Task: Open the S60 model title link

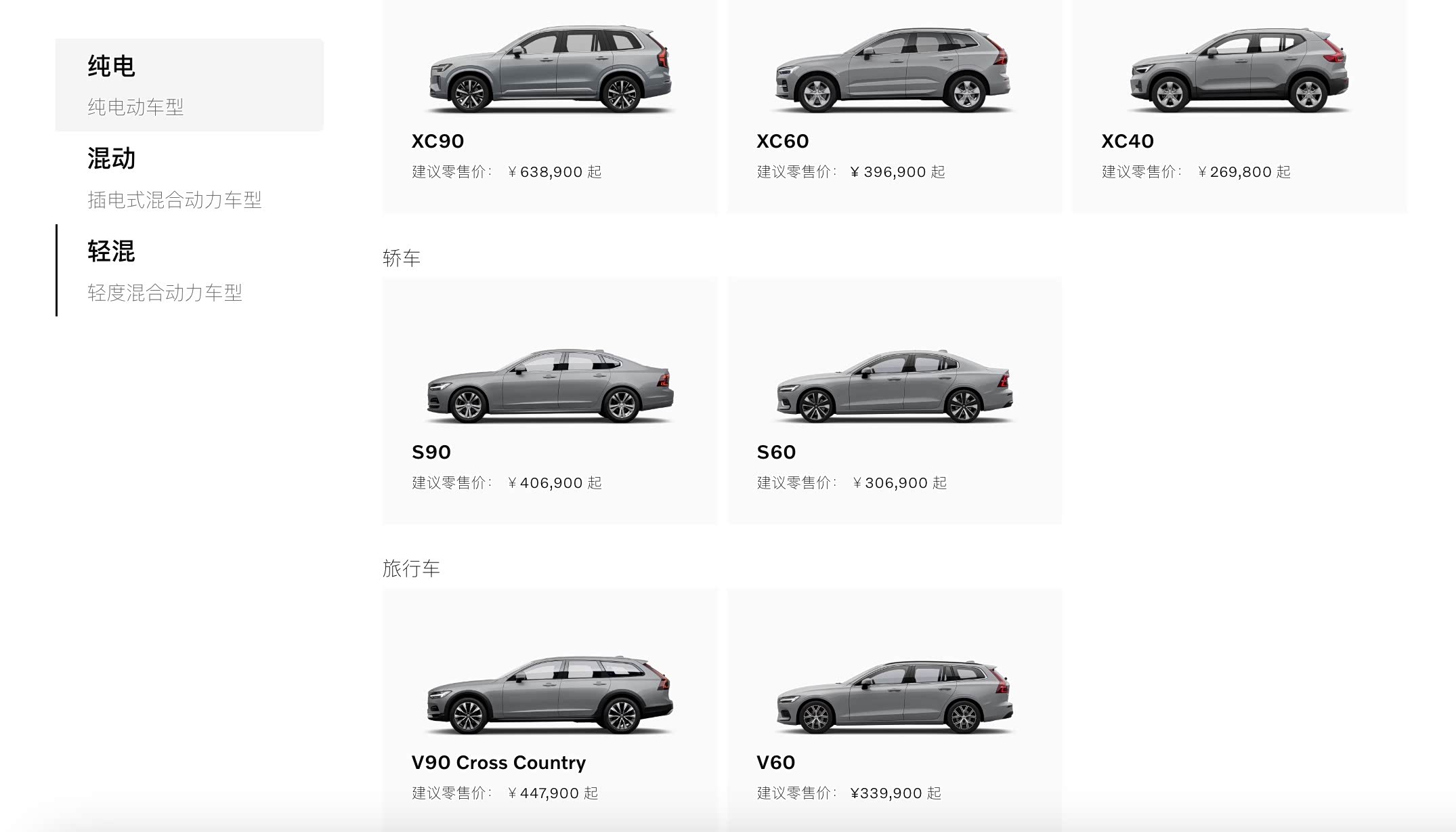Action: 776,452
